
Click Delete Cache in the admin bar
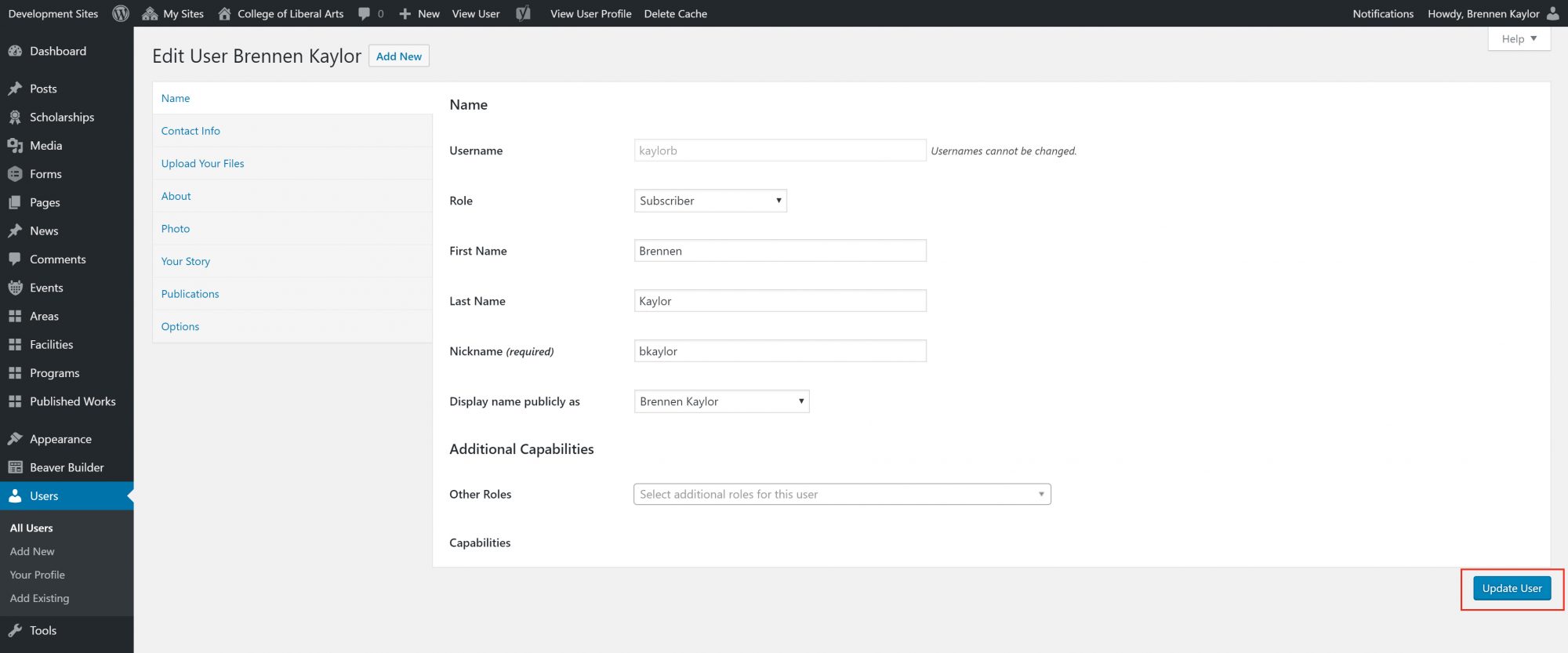point(676,13)
